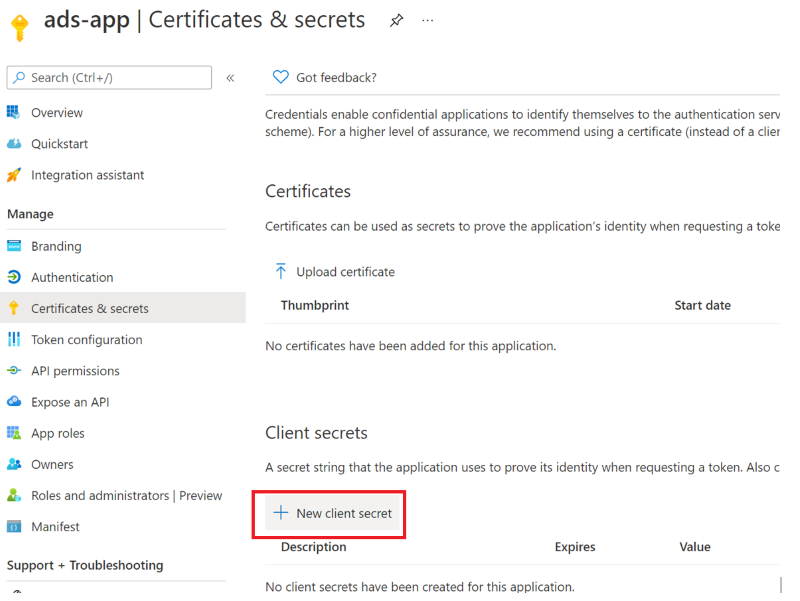
Task: Click the 'No certificates have been added' message
Action: 411,346
